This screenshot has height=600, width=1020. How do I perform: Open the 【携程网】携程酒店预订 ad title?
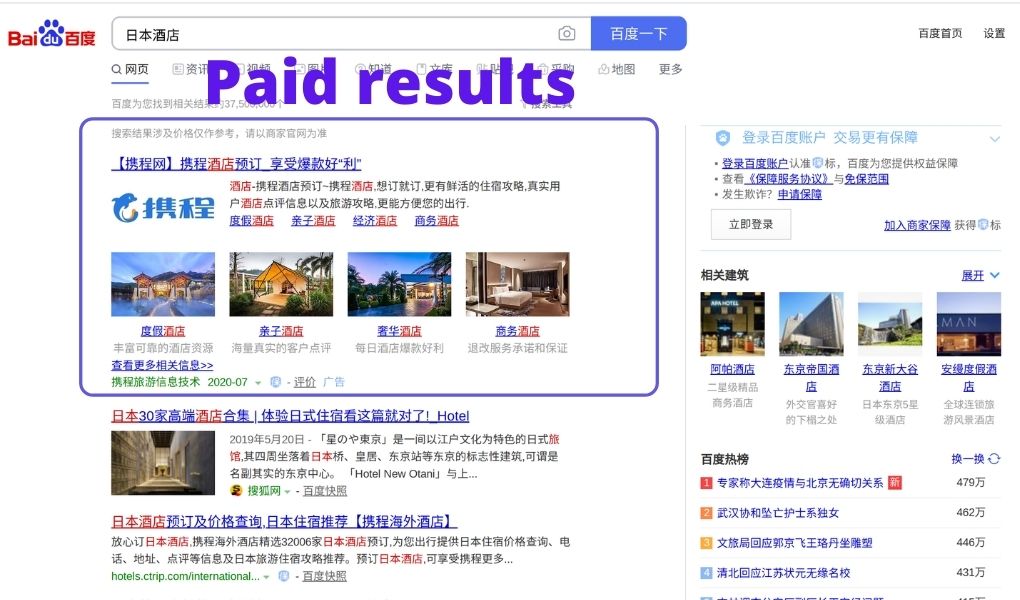[236, 164]
